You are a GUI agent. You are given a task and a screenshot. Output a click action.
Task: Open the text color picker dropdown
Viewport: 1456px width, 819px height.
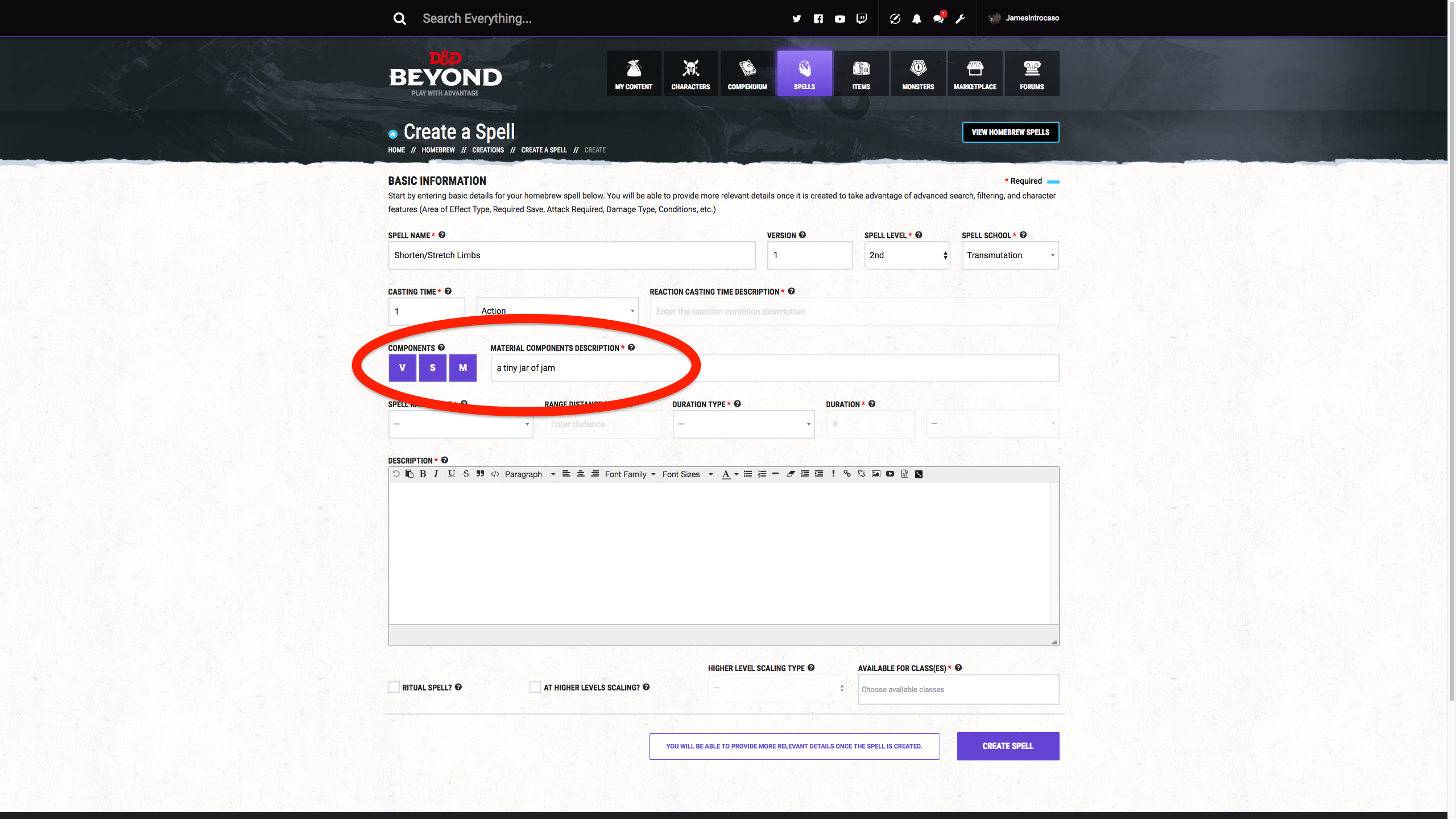tap(736, 474)
